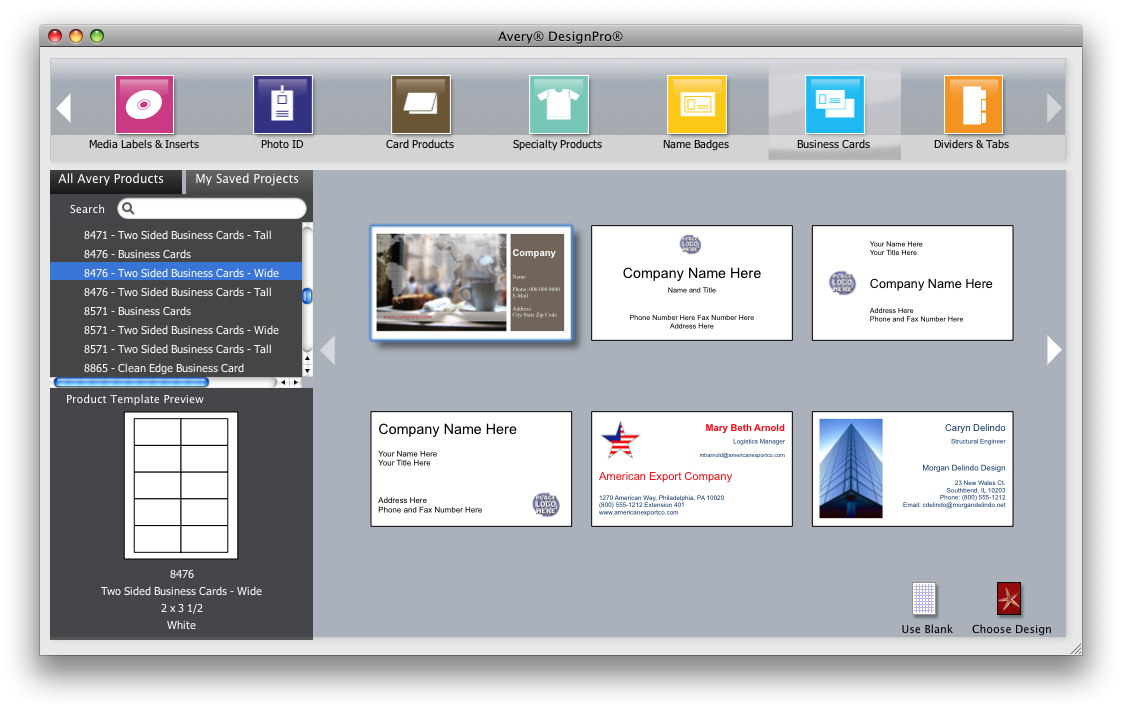Switch to My Saved Projects tab
The image size is (1122, 710).
[247, 179]
